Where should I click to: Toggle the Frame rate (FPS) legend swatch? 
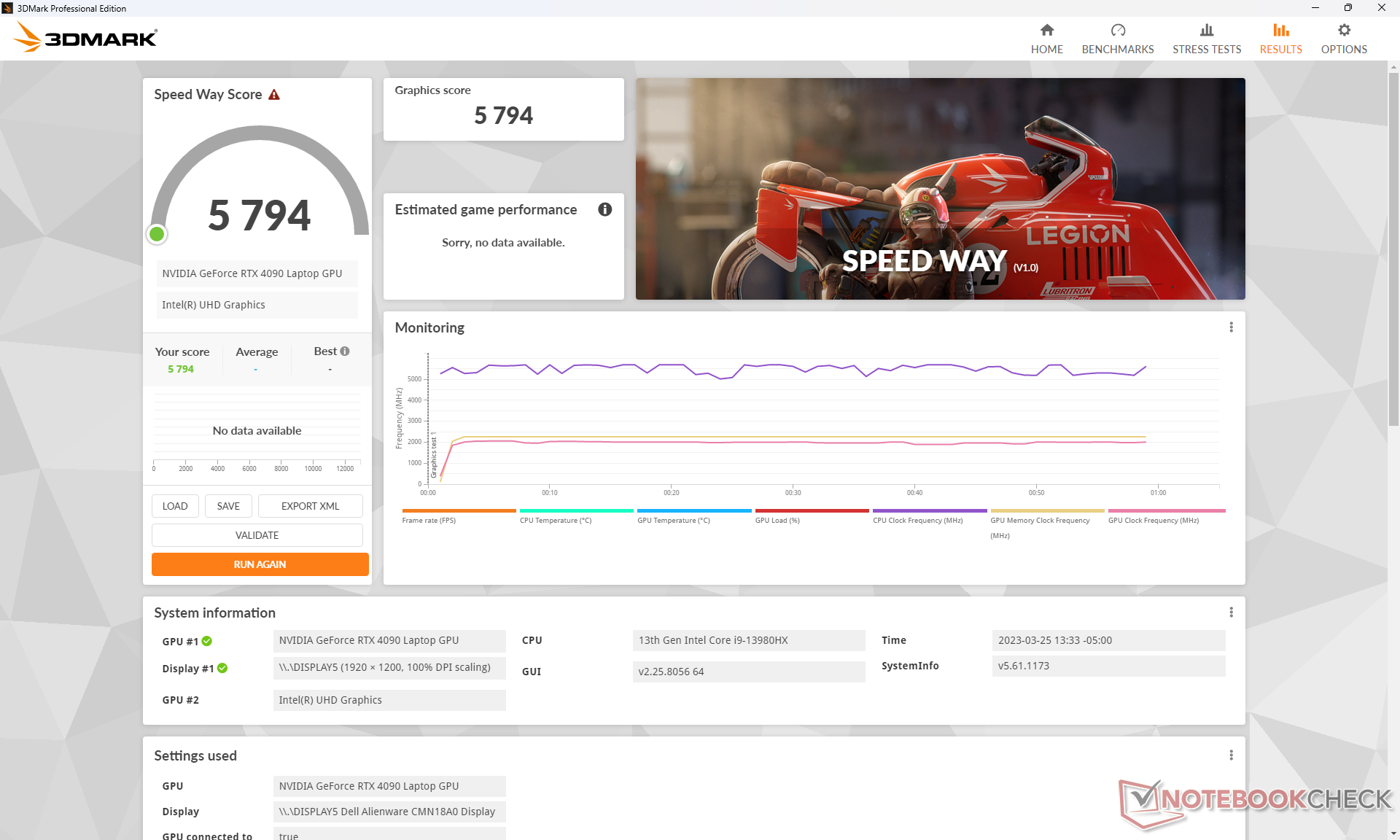click(459, 510)
